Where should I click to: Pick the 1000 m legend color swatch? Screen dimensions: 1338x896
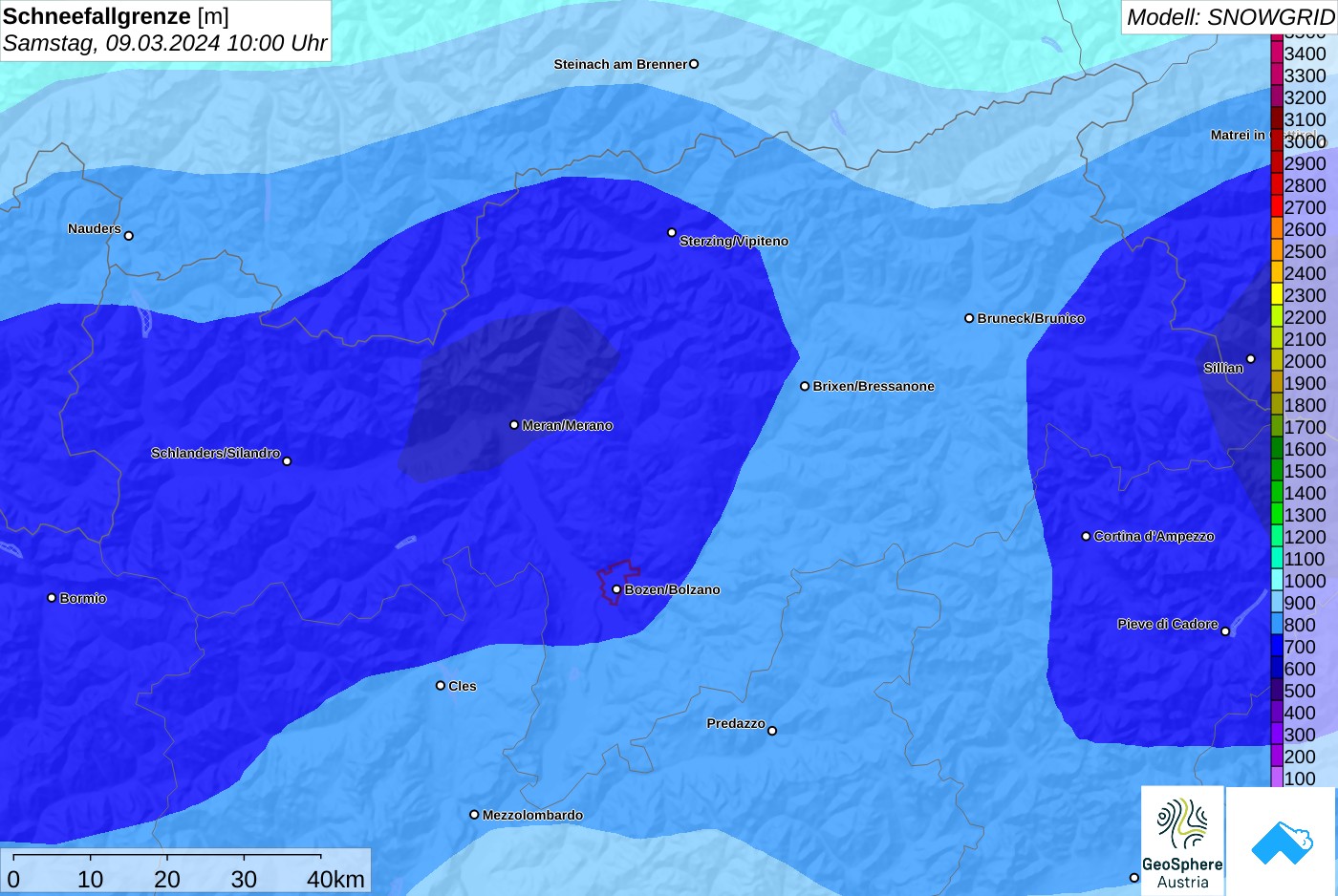click(1277, 581)
